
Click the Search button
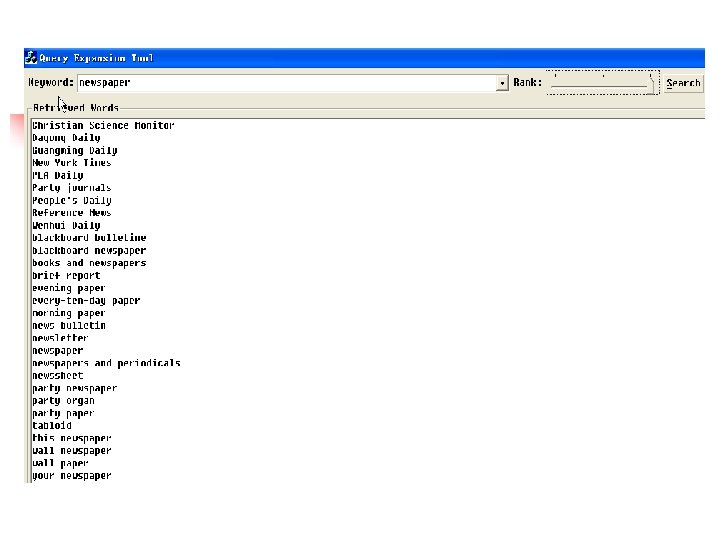click(x=683, y=83)
